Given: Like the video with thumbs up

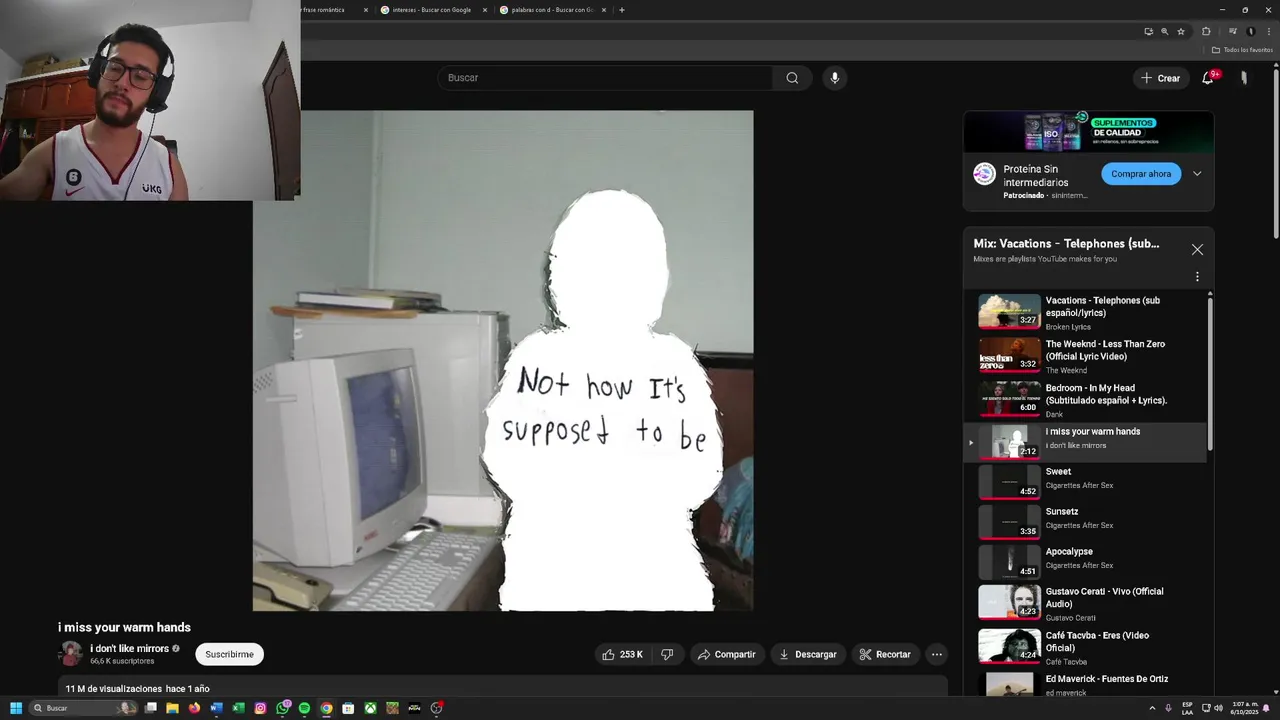Looking at the screenshot, I should pyautogui.click(x=621, y=654).
